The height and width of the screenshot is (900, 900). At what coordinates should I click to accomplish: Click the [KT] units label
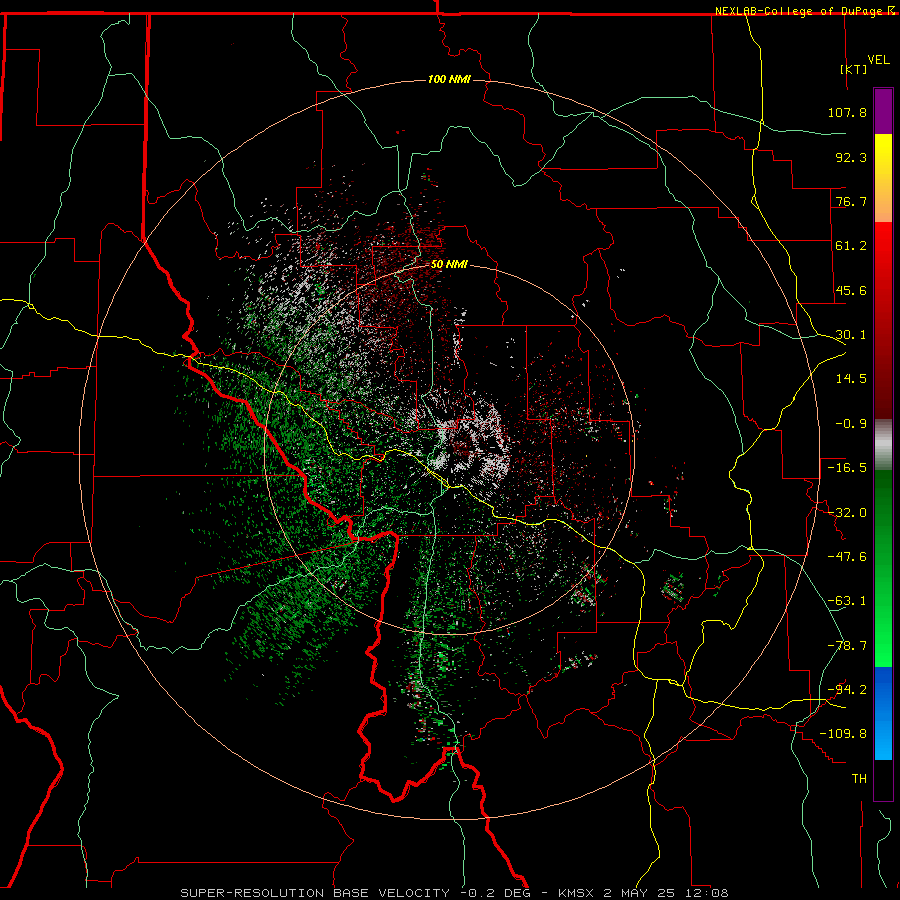click(x=854, y=69)
